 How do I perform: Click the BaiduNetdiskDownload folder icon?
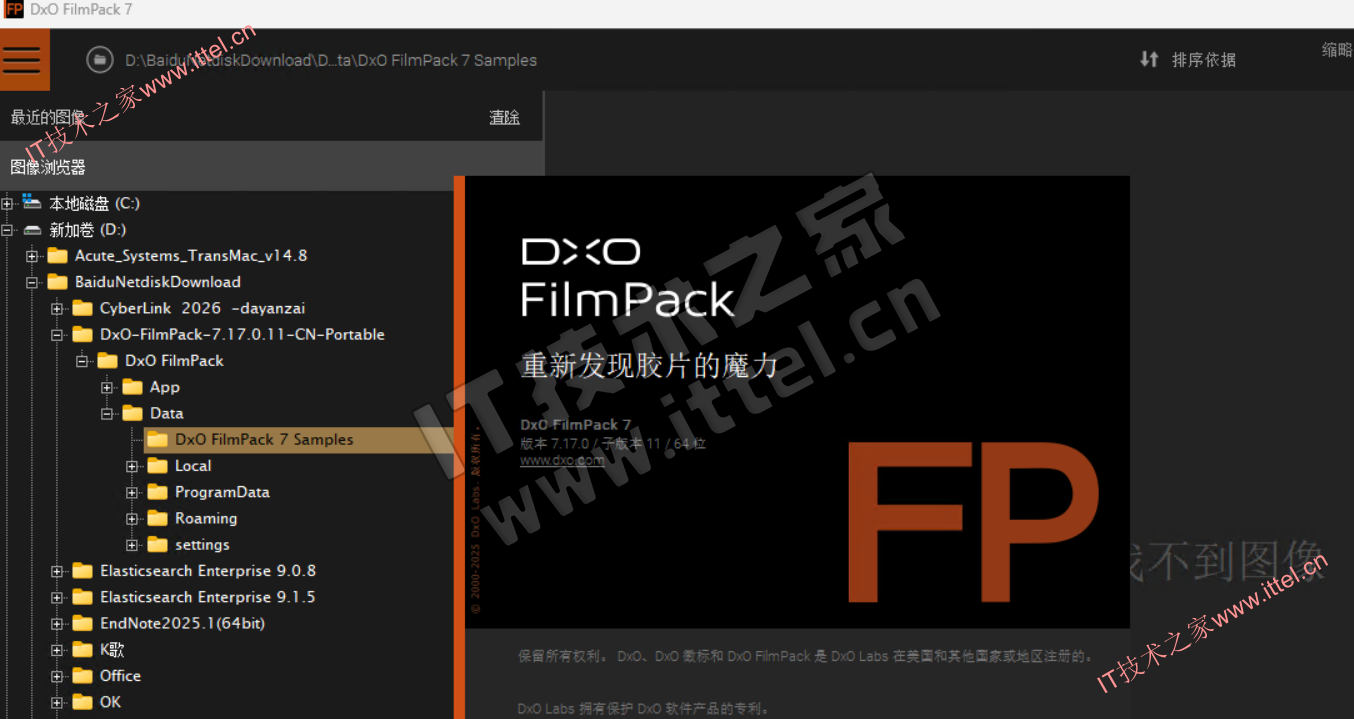point(58,282)
